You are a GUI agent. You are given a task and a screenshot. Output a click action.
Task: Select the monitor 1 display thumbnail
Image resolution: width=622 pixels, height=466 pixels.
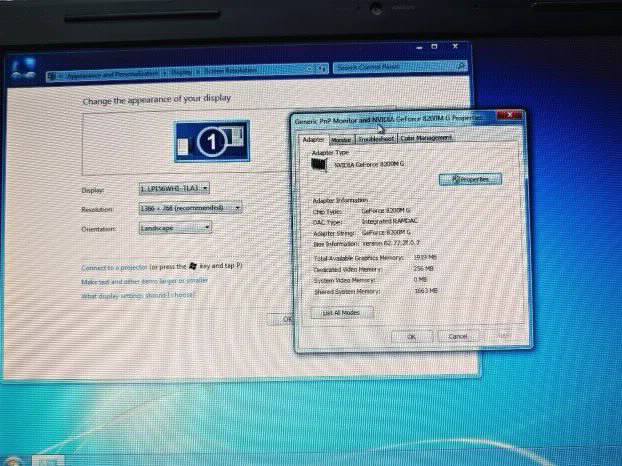point(212,141)
